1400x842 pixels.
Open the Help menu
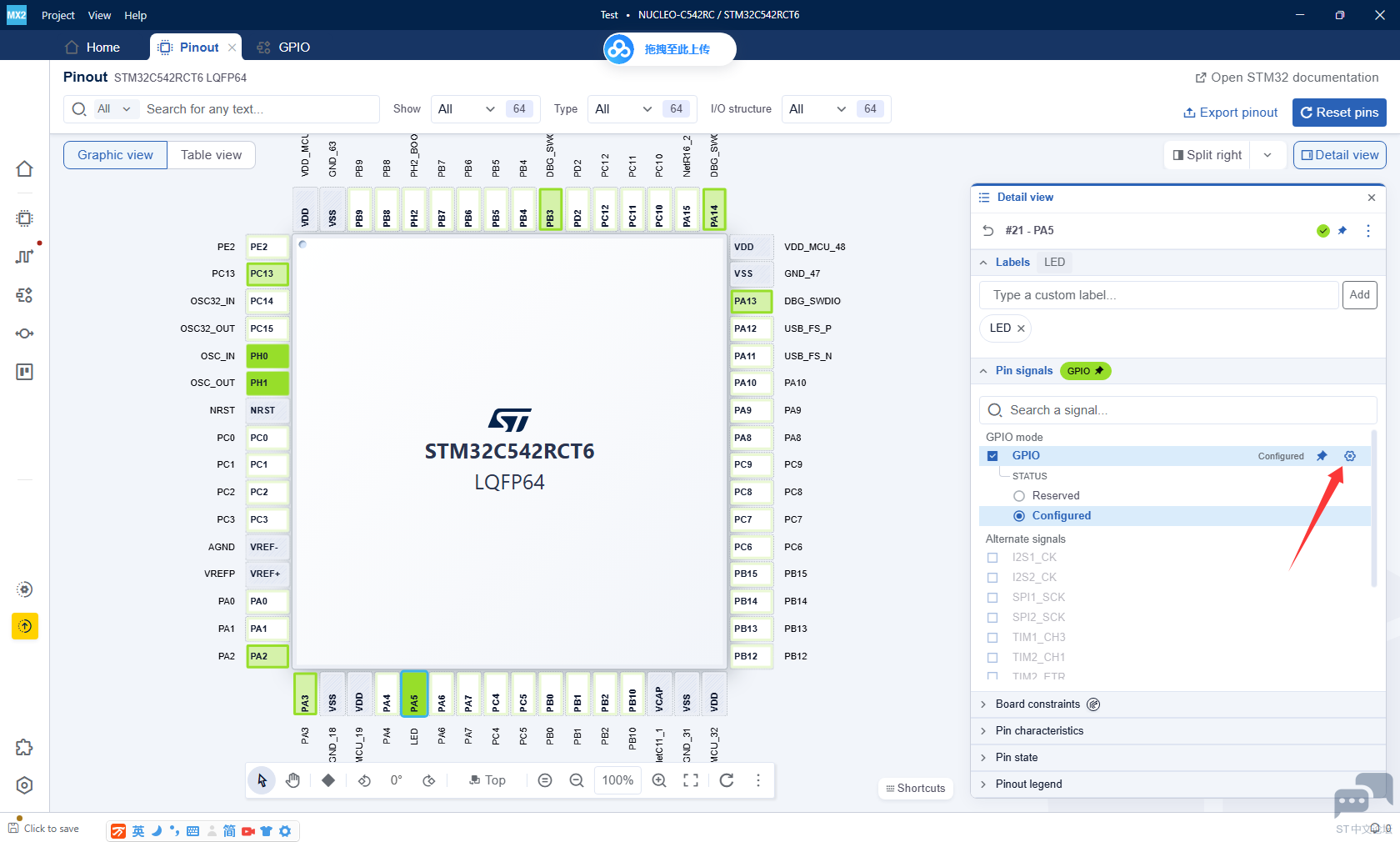(x=136, y=15)
